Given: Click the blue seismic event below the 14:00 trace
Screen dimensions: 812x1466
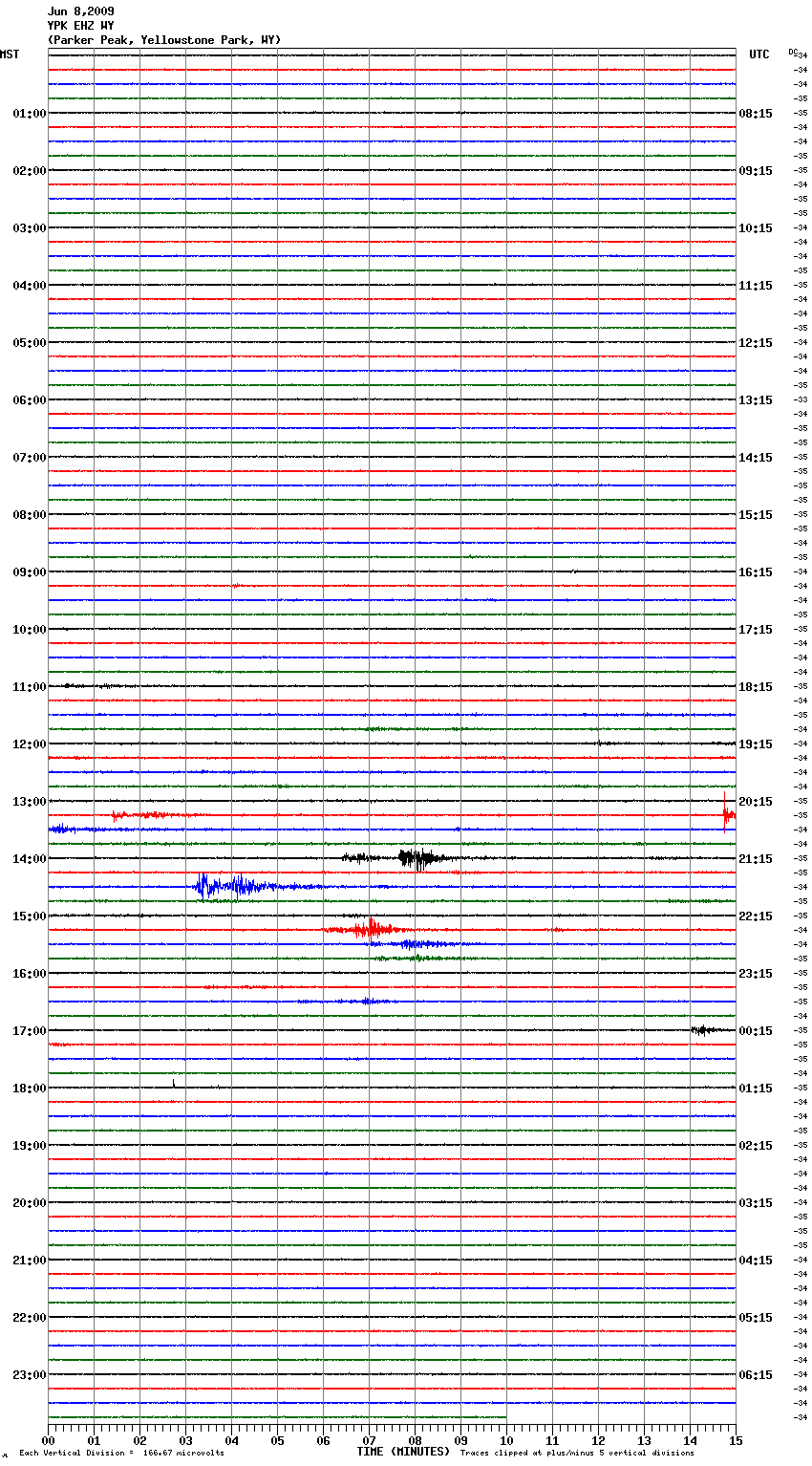Looking at the screenshot, I should (x=234, y=887).
